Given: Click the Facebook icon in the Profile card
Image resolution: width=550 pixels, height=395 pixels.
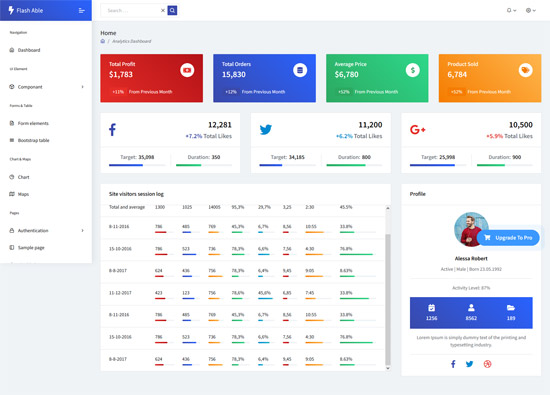Looking at the screenshot, I should tap(453, 364).
